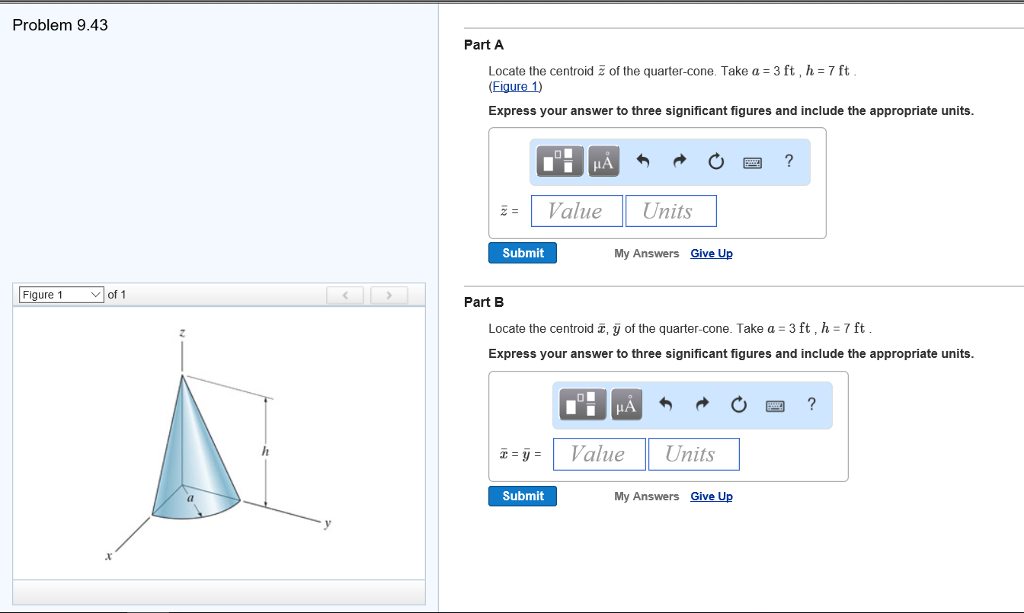Open help via the question mark in Part A
Screen dimensions: 1024x613
[x=789, y=161]
